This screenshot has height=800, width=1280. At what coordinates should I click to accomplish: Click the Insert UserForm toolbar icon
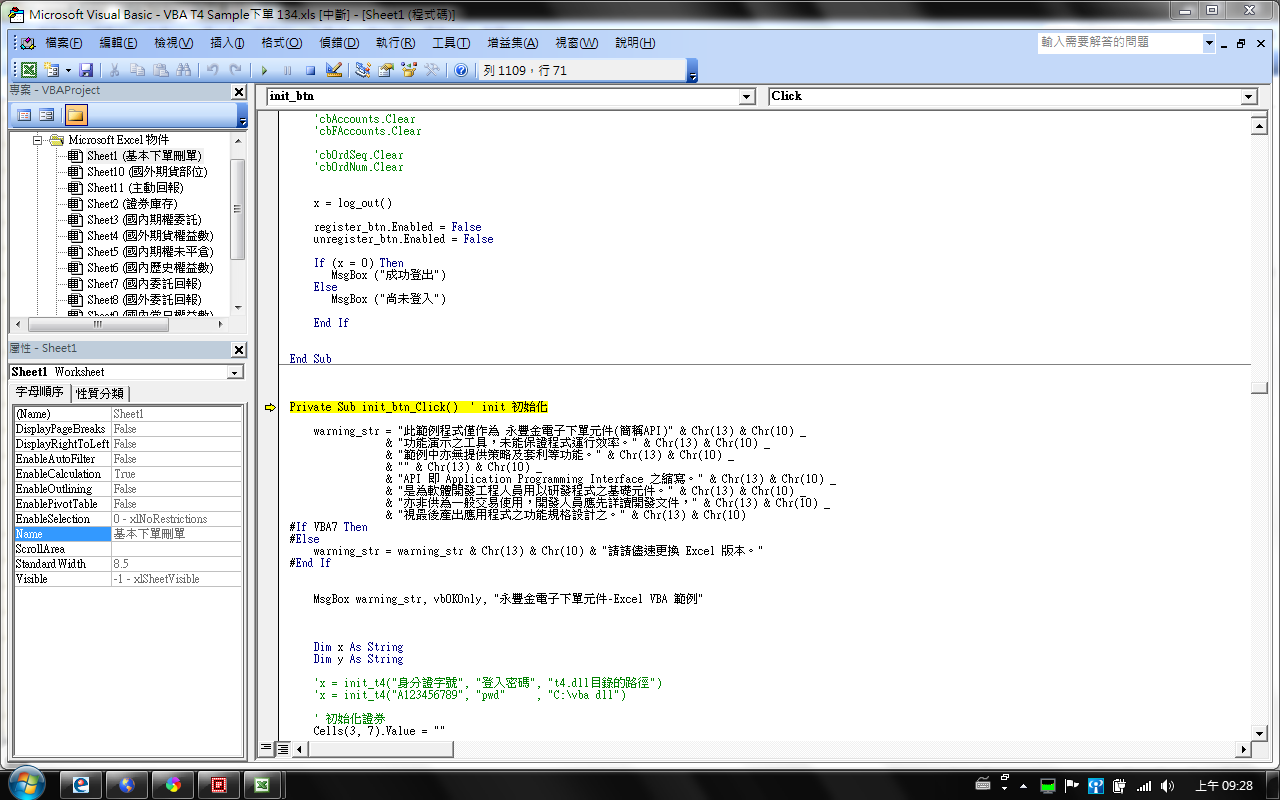(51, 70)
